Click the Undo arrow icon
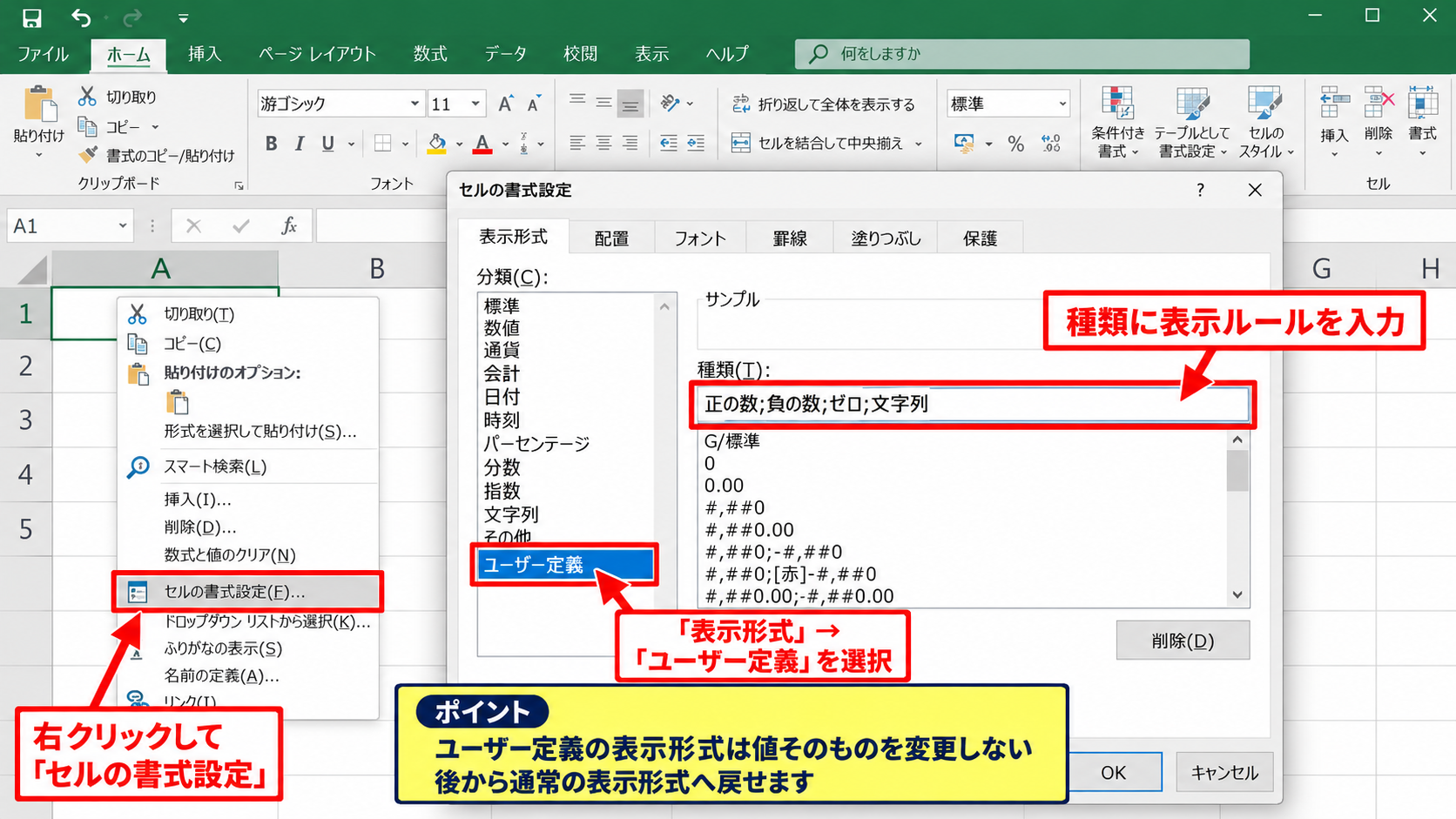Image resolution: width=1456 pixels, height=819 pixels. (81, 17)
